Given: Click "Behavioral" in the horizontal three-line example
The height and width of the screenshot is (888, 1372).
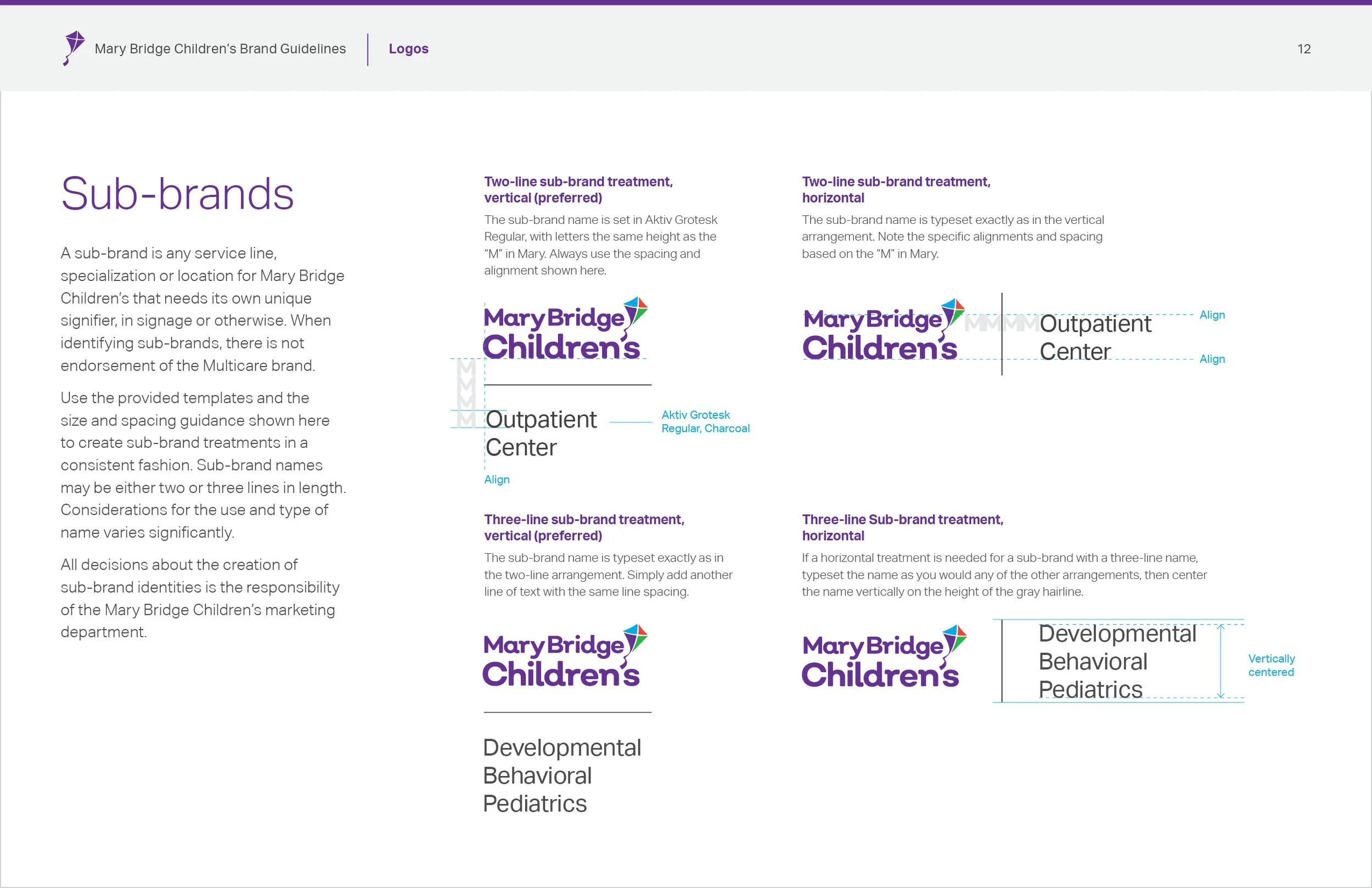Looking at the screenshot, I should tap(1093, 661).
